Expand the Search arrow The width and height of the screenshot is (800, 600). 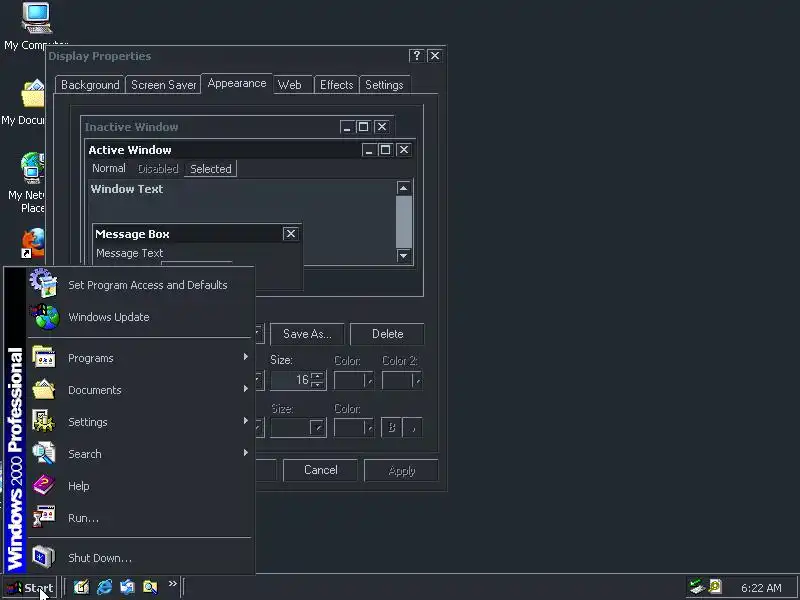pos(245,453)
